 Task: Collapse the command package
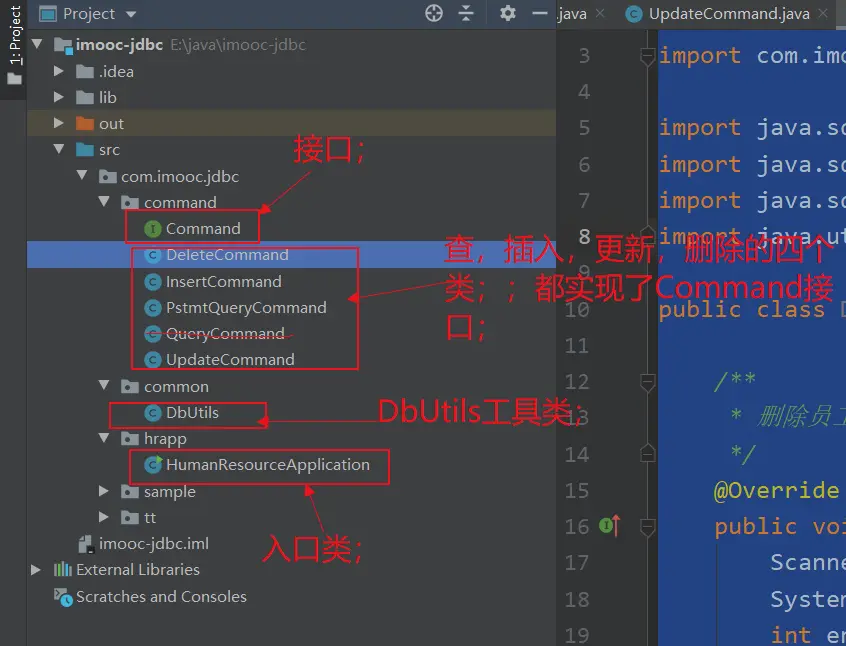(105, 203)
